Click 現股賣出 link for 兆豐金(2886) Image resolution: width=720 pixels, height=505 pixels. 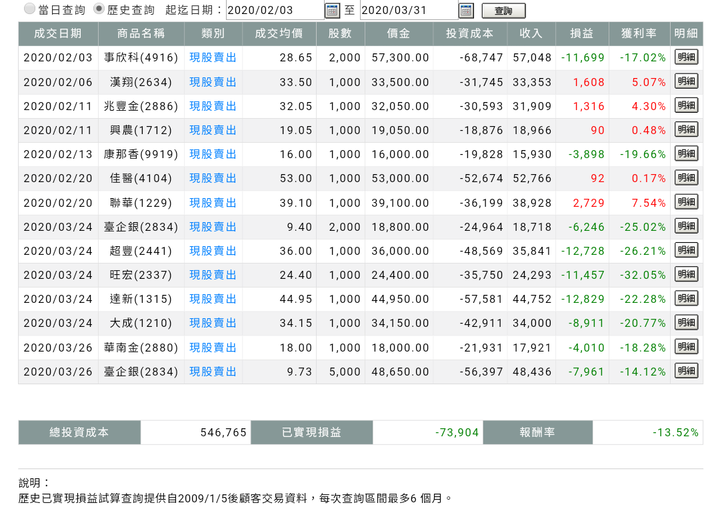(x=213, y=106)
